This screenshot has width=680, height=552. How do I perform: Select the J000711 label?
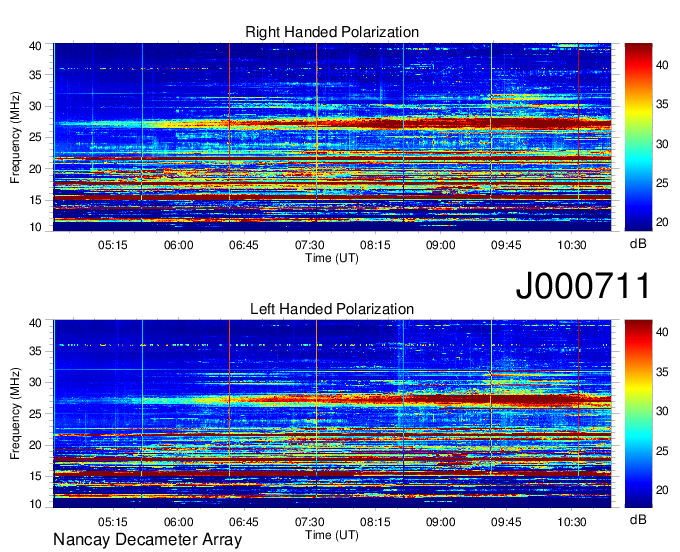[x=583, y=285]
